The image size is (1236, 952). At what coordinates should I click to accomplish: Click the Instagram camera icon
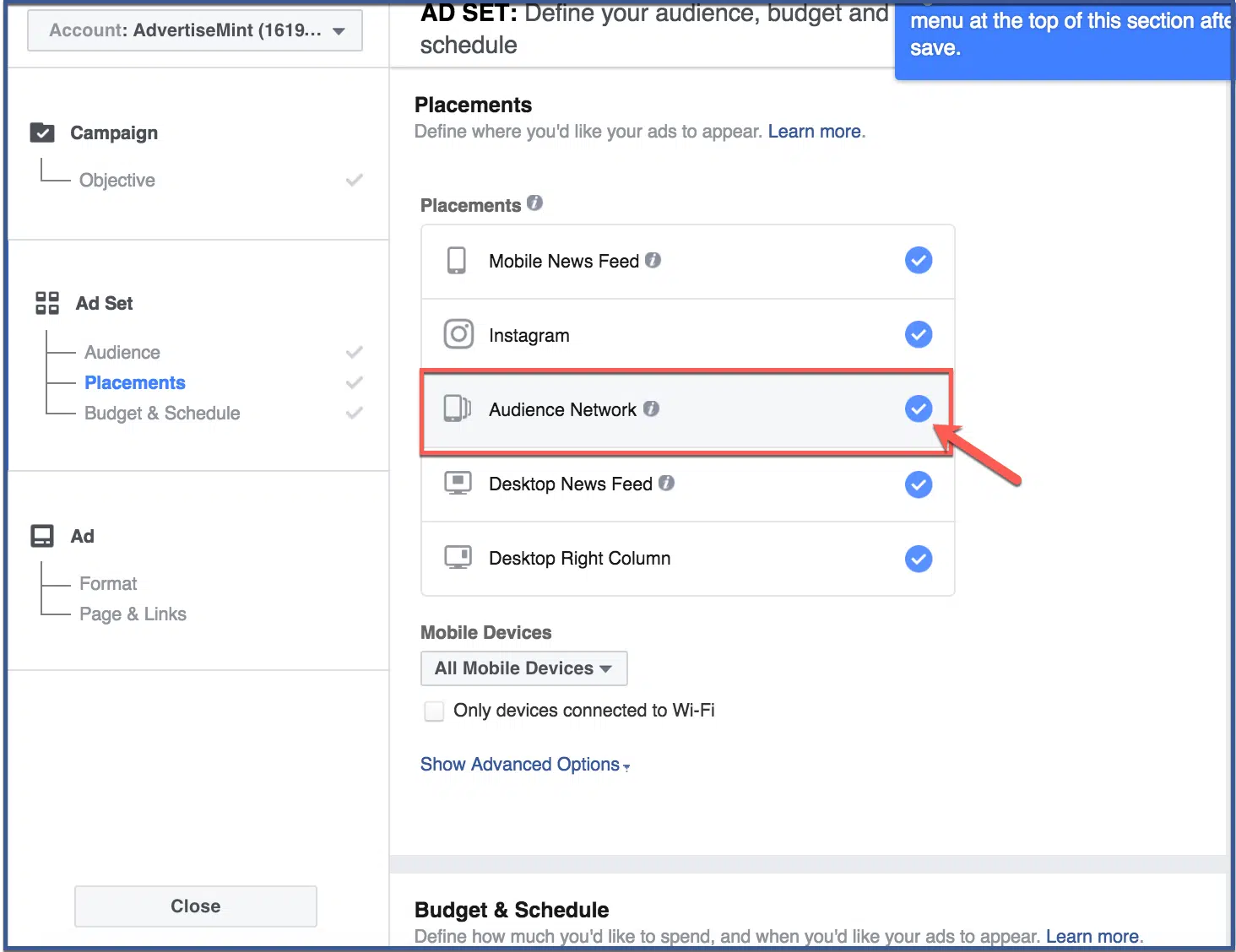[458, 334]
